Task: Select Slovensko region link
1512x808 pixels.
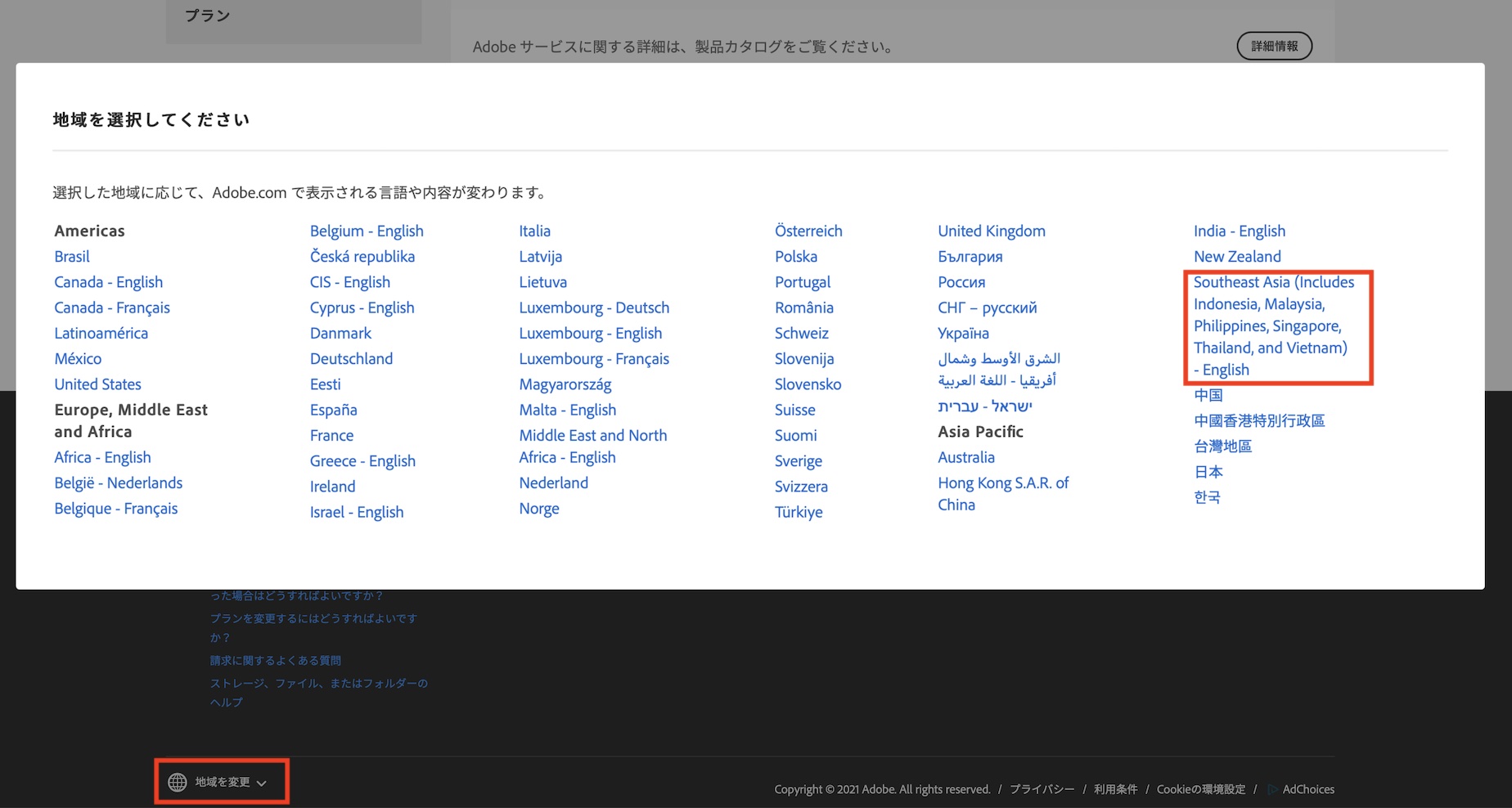Action: click(x=808, y=384)
